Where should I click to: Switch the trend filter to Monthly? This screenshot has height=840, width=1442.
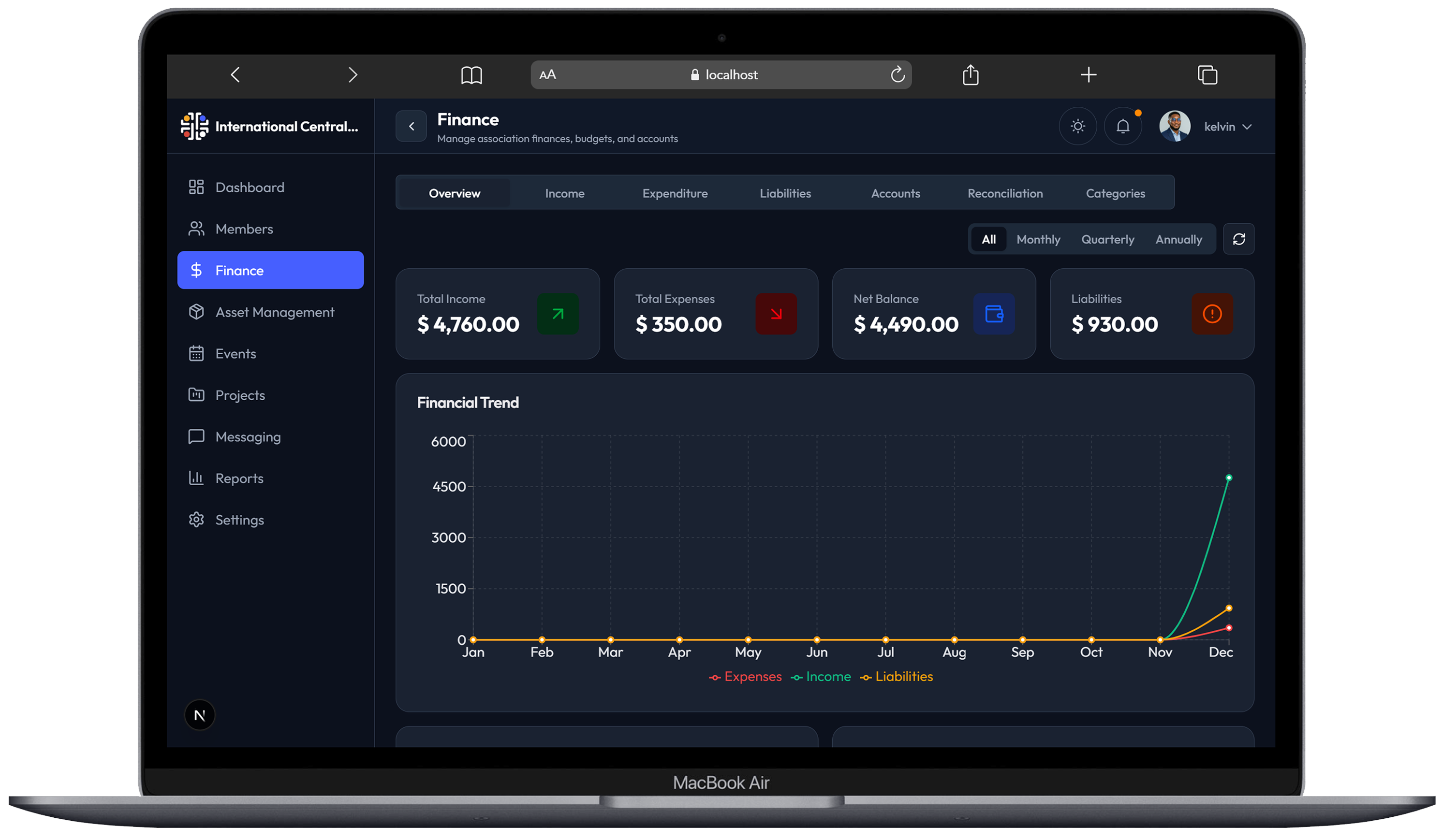click(x=1038, y=239)
